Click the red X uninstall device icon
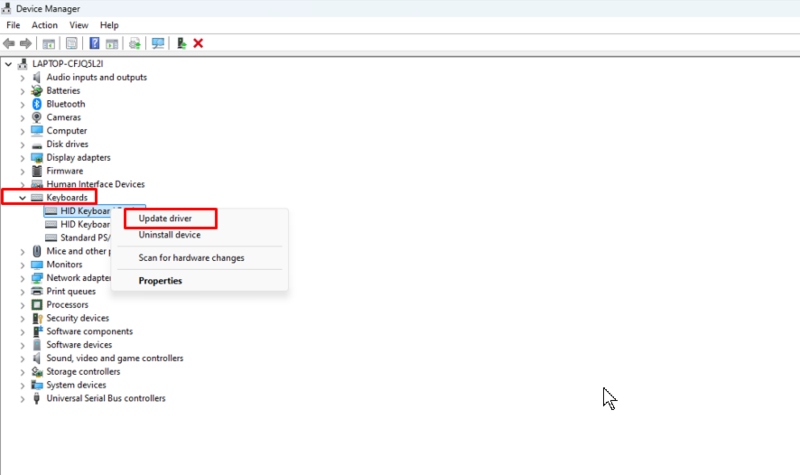Screen dimensions: 800x475 tap(198, 43)
